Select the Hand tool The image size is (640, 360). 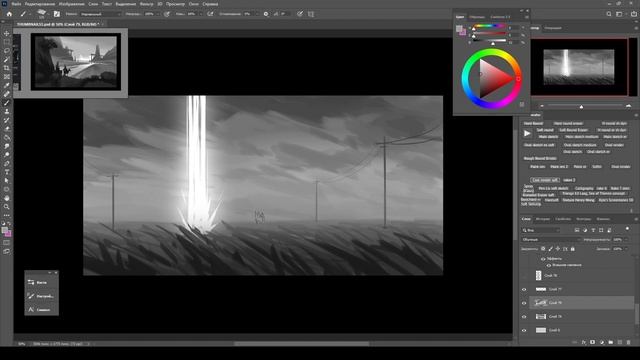pyautogui.click(x=7, y=198)
